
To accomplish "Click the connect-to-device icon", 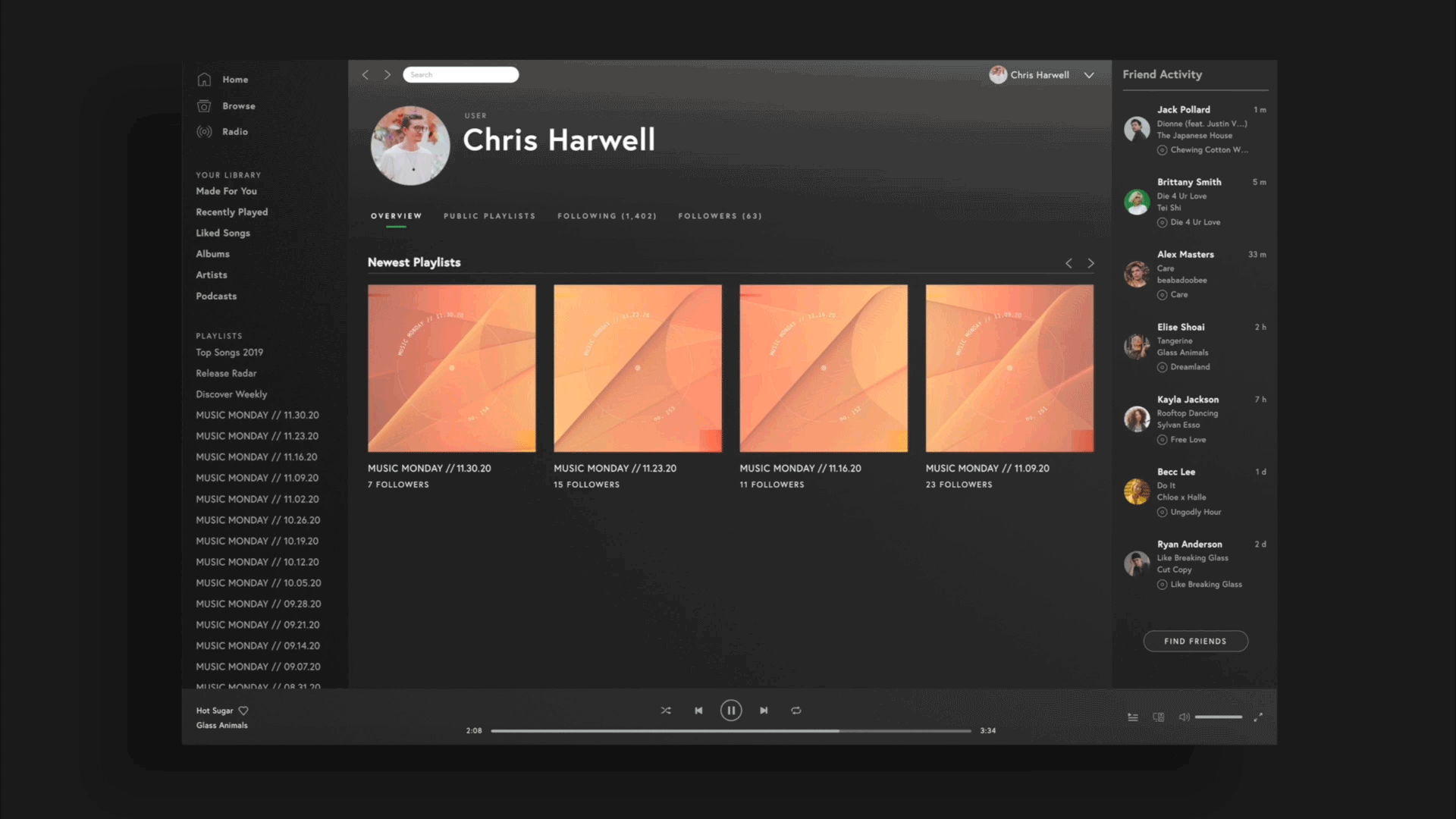I will (x=1159, y=717).
